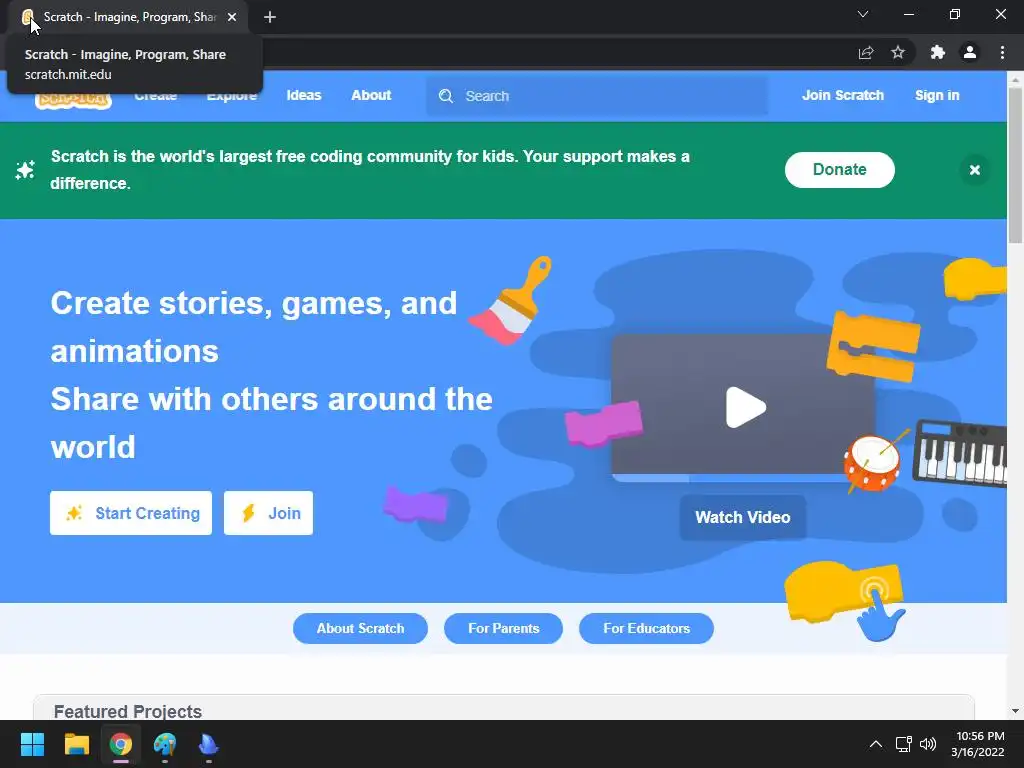Open the About page link
1024x768 pixels.
click(x=371, y=95)
